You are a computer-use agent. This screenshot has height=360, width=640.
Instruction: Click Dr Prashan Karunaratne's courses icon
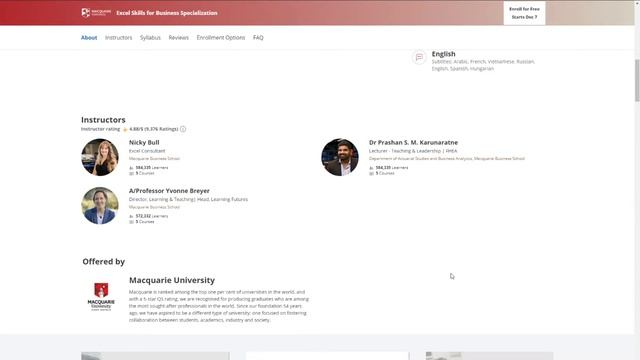[x=371, y=173]
